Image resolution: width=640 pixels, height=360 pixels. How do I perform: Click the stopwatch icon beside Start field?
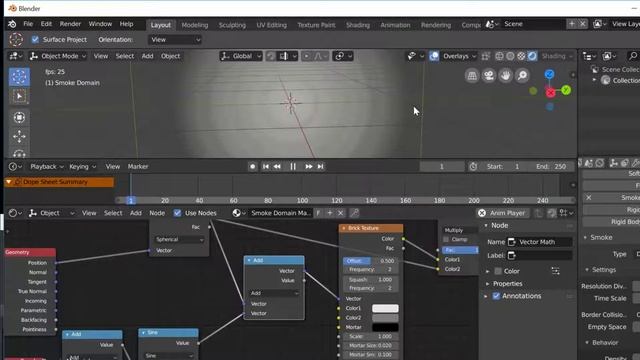click(x=473, y=167)
